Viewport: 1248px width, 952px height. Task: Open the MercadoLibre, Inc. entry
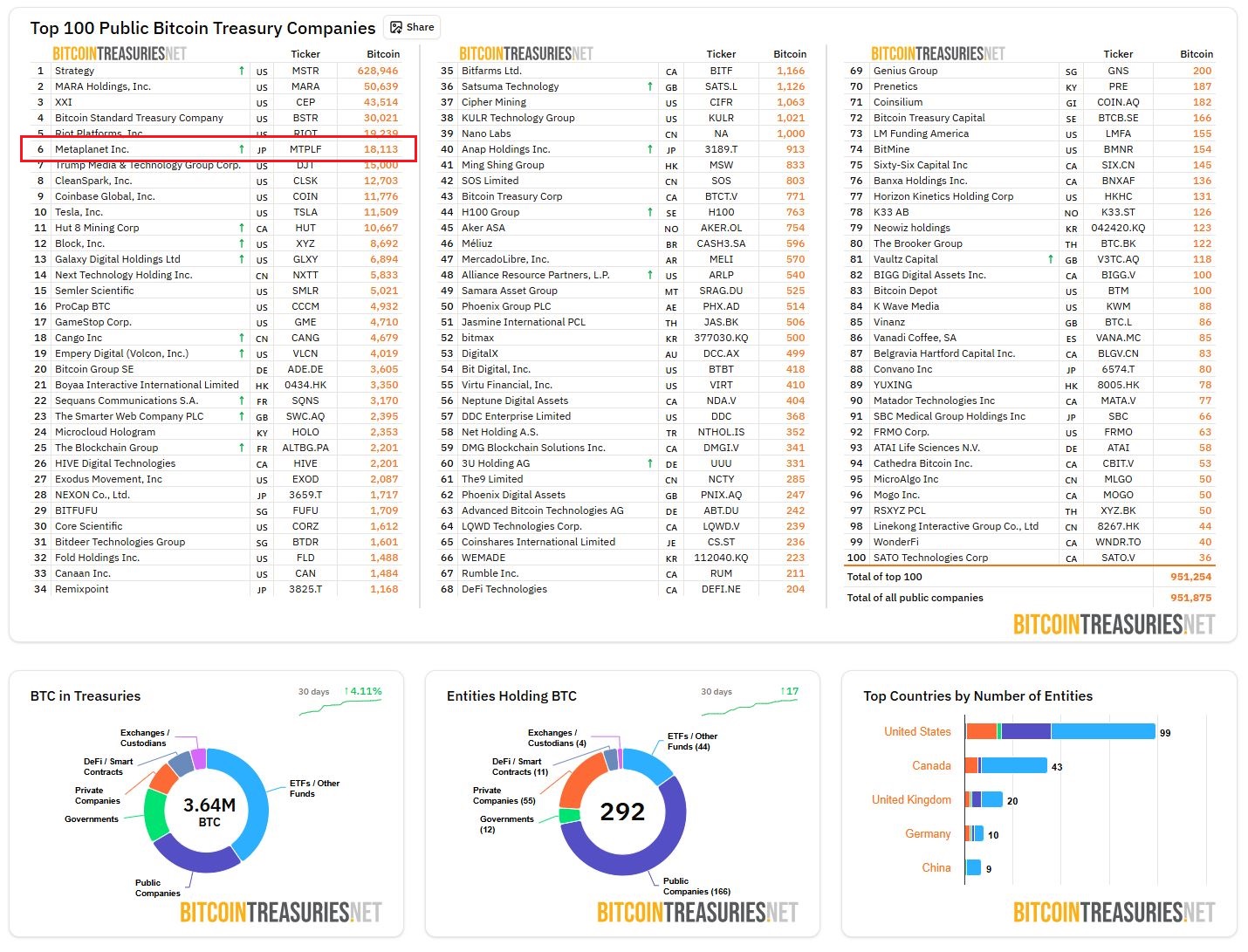[505, 259]
